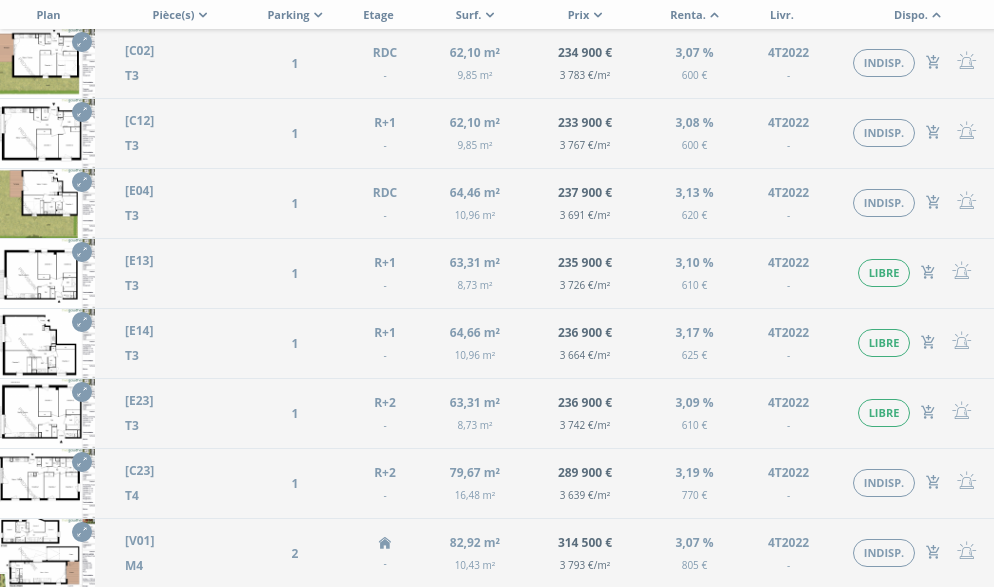Click the alert siren icon for lot C02
This screenshot has width=994, height=587.
coord(966,62)
